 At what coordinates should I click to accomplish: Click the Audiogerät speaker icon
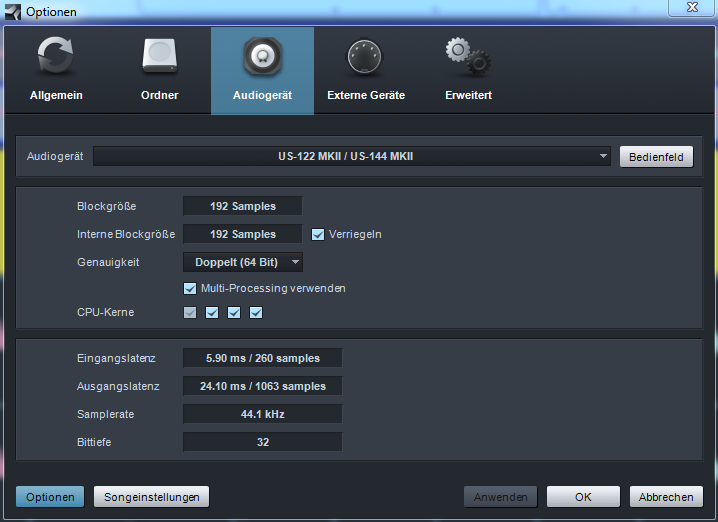262,56
